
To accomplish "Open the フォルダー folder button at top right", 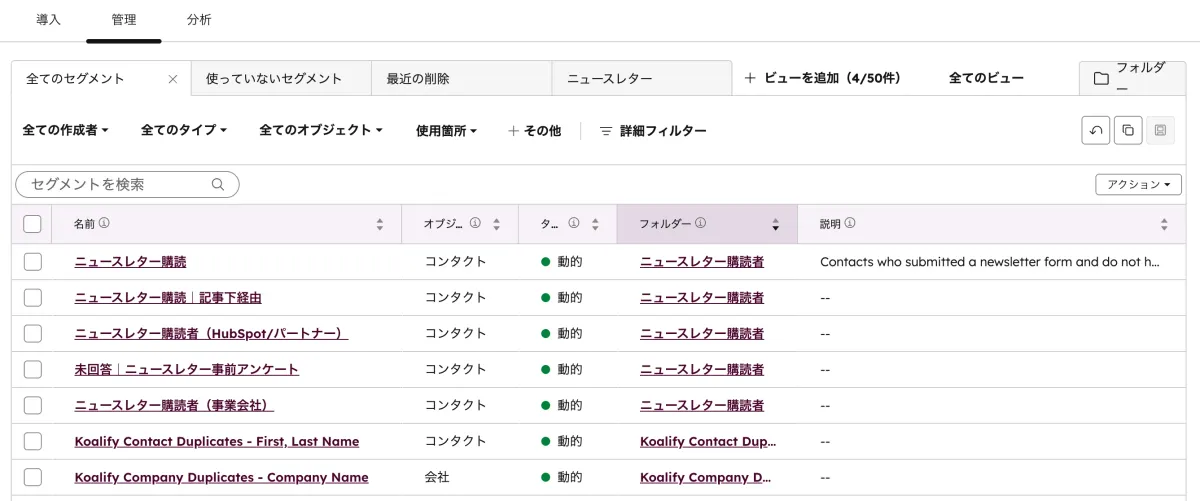I will (1132, 78).
